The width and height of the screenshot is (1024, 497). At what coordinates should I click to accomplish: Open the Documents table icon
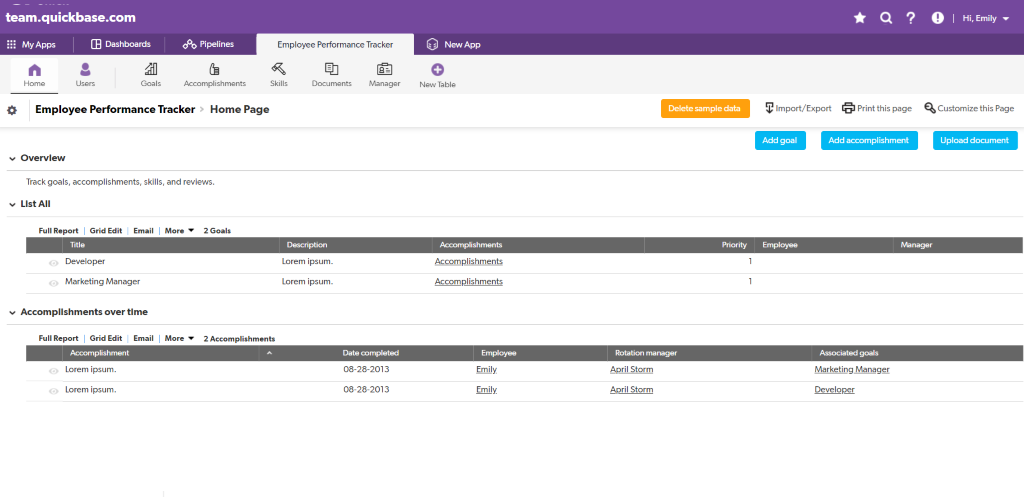point(332,70)
